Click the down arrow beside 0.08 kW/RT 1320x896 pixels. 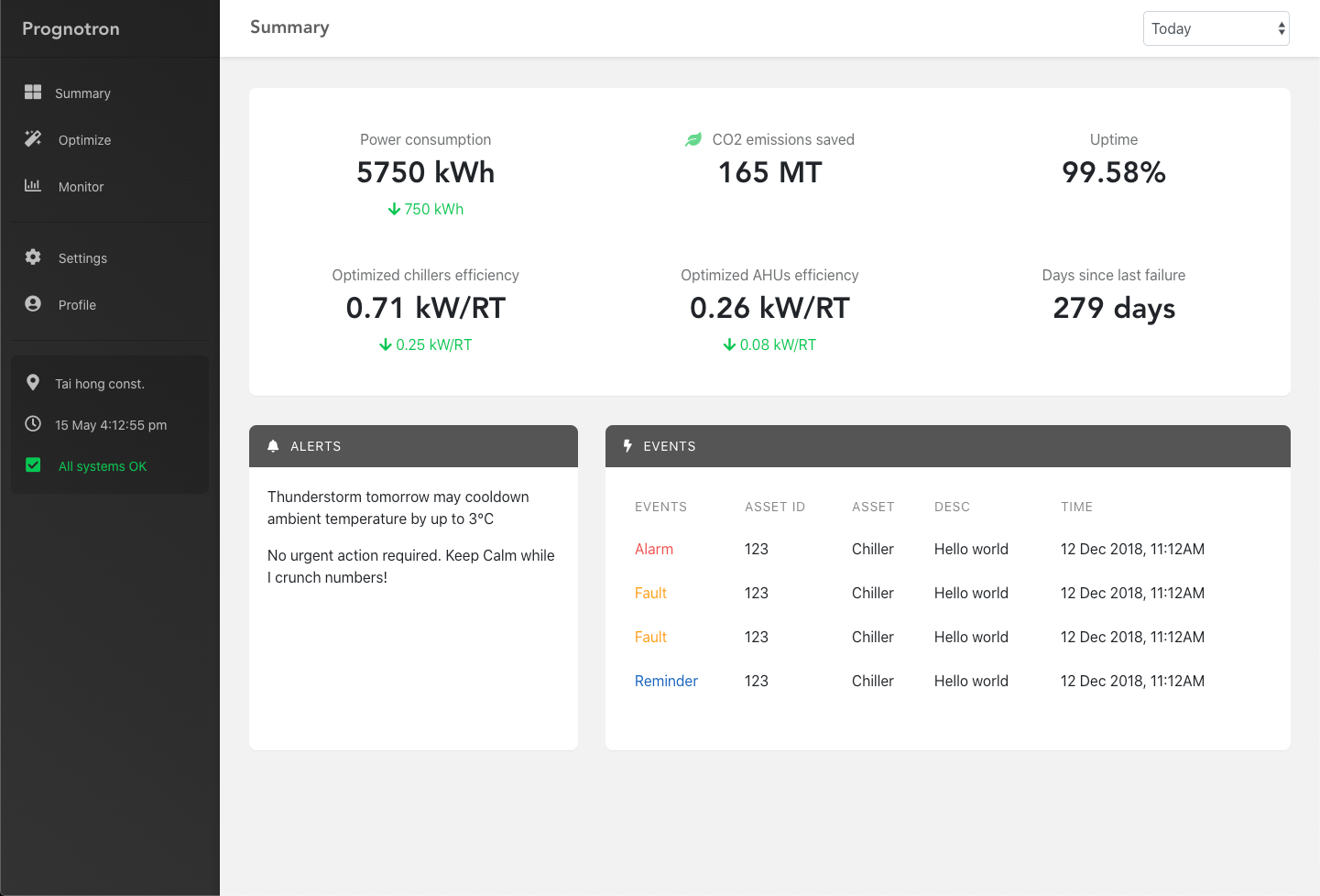pyautogui.click(x=729, y=344)
